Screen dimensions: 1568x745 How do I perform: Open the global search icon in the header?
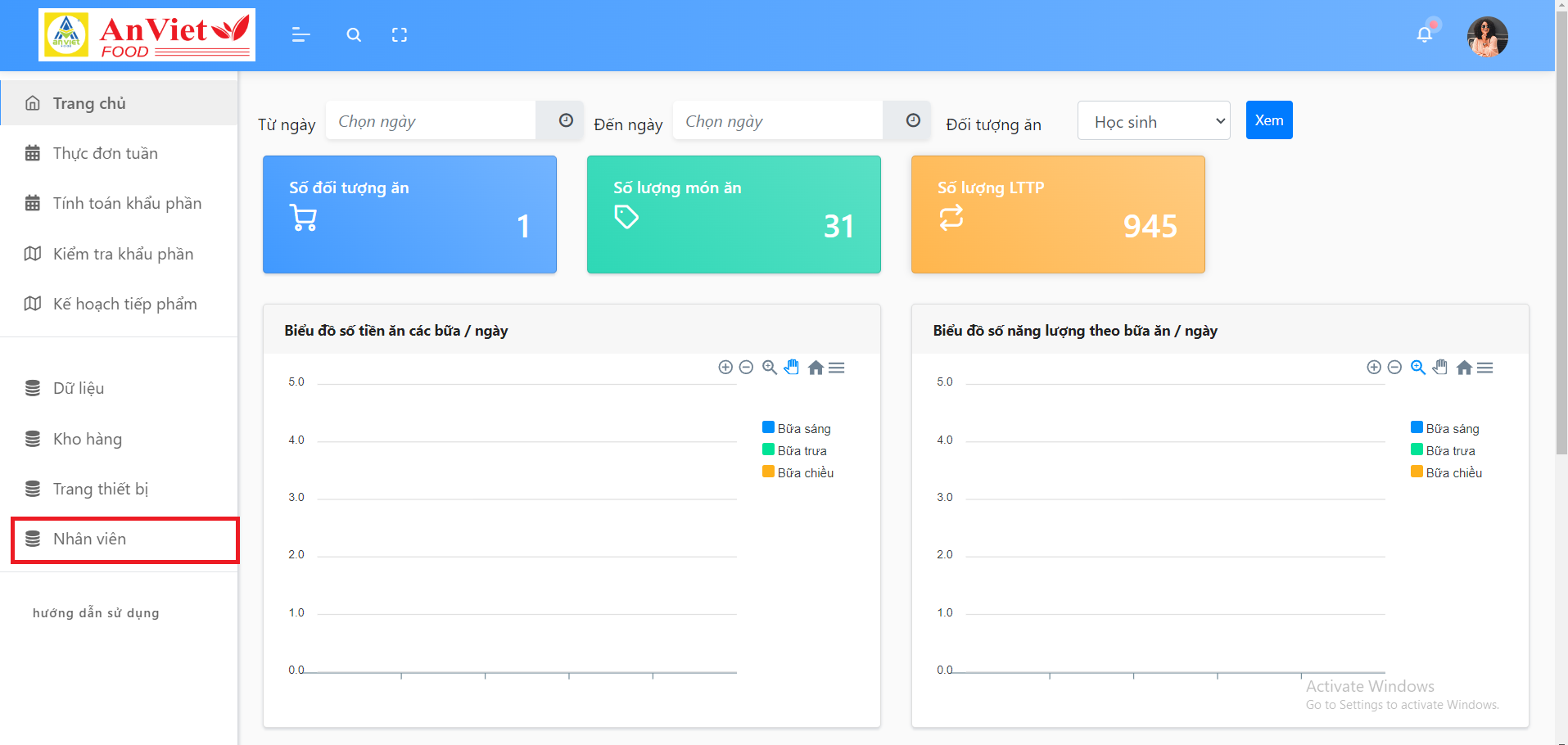(354, 34)
